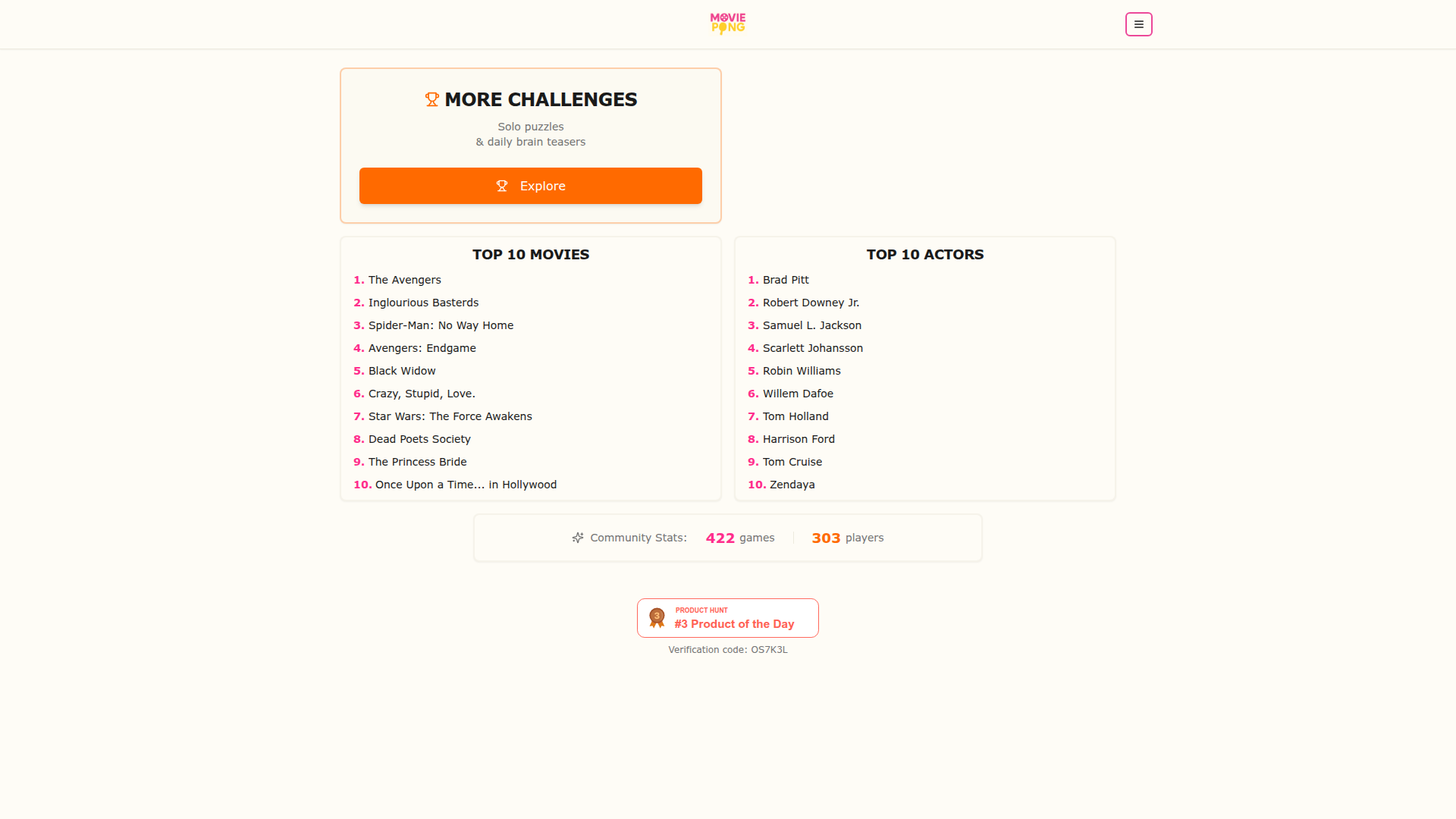The height and width of the screenshot is (819, 1456).
Task: Open Once Upon a Time... in Hollywood
Action: coord(466,485)
